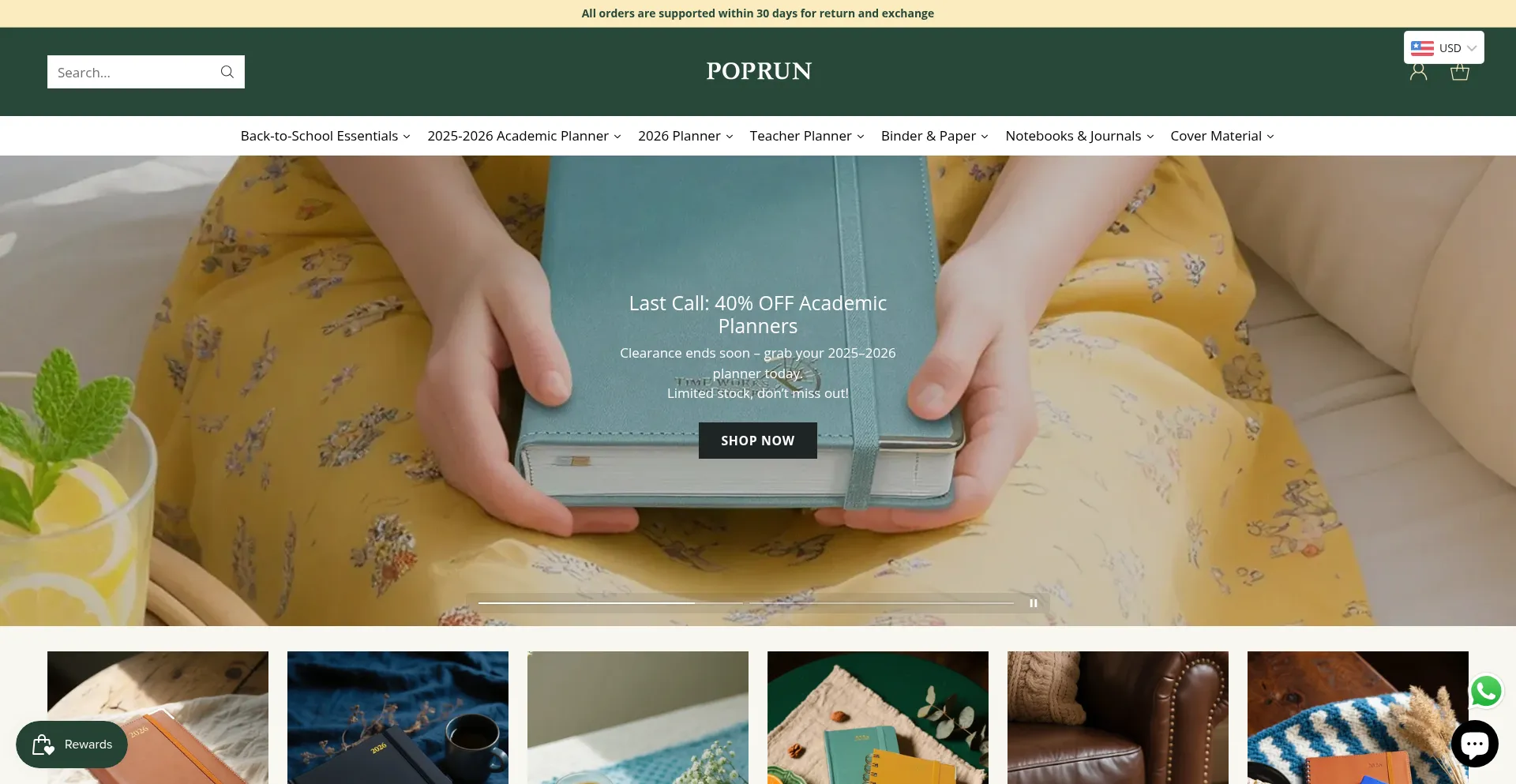Screen dimensions: 1516x784
Task: Pause the hero slideshow
Action: 1033,603
